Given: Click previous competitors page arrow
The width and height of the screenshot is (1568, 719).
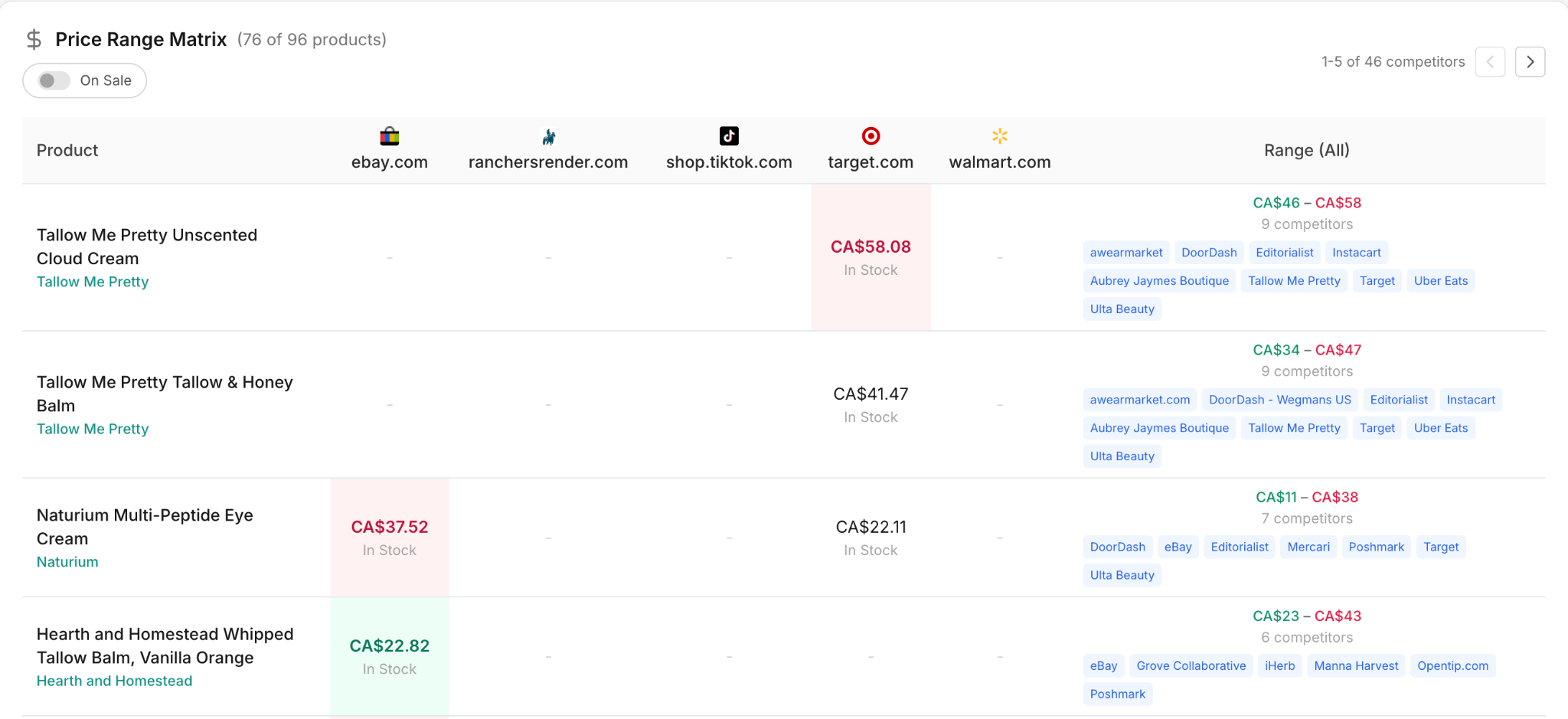Looking at the screenshot, I should [1490, 62].
